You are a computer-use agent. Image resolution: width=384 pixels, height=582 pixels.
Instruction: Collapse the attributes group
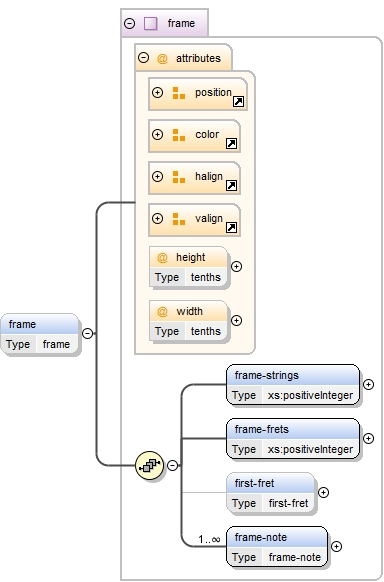click(x=144, y=58)
